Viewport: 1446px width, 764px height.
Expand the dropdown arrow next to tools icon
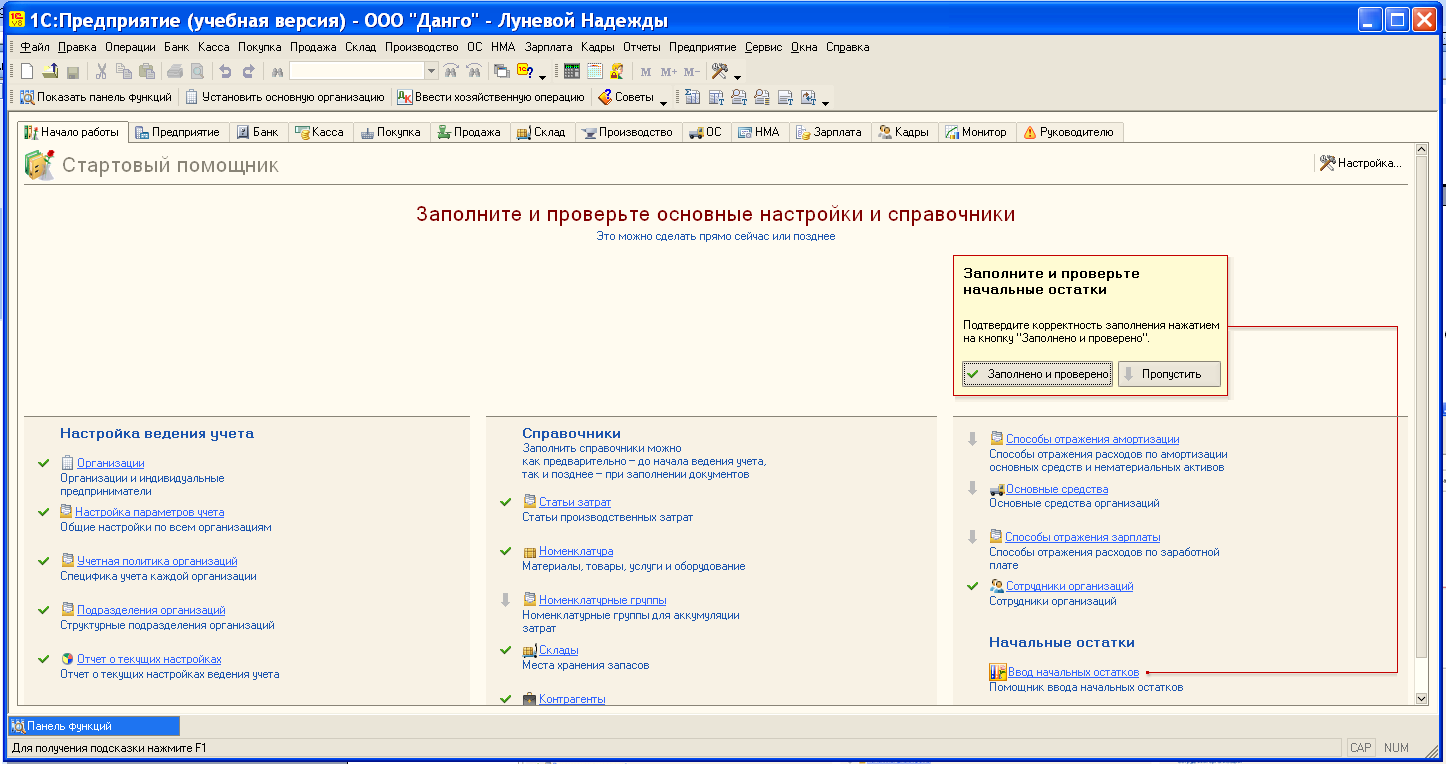[x=738, y=75]
